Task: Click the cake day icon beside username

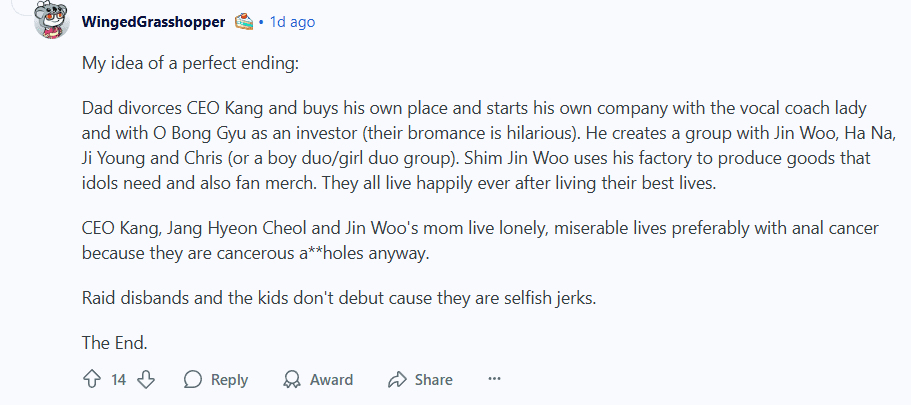Action: click(243, 21)
